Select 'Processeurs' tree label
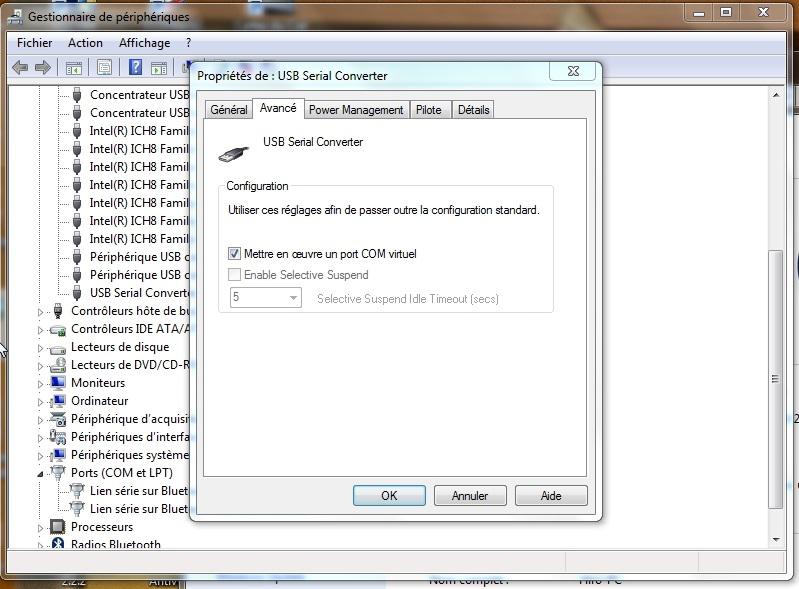This screenshot has height=589, width=799. (x=102, y=527)
